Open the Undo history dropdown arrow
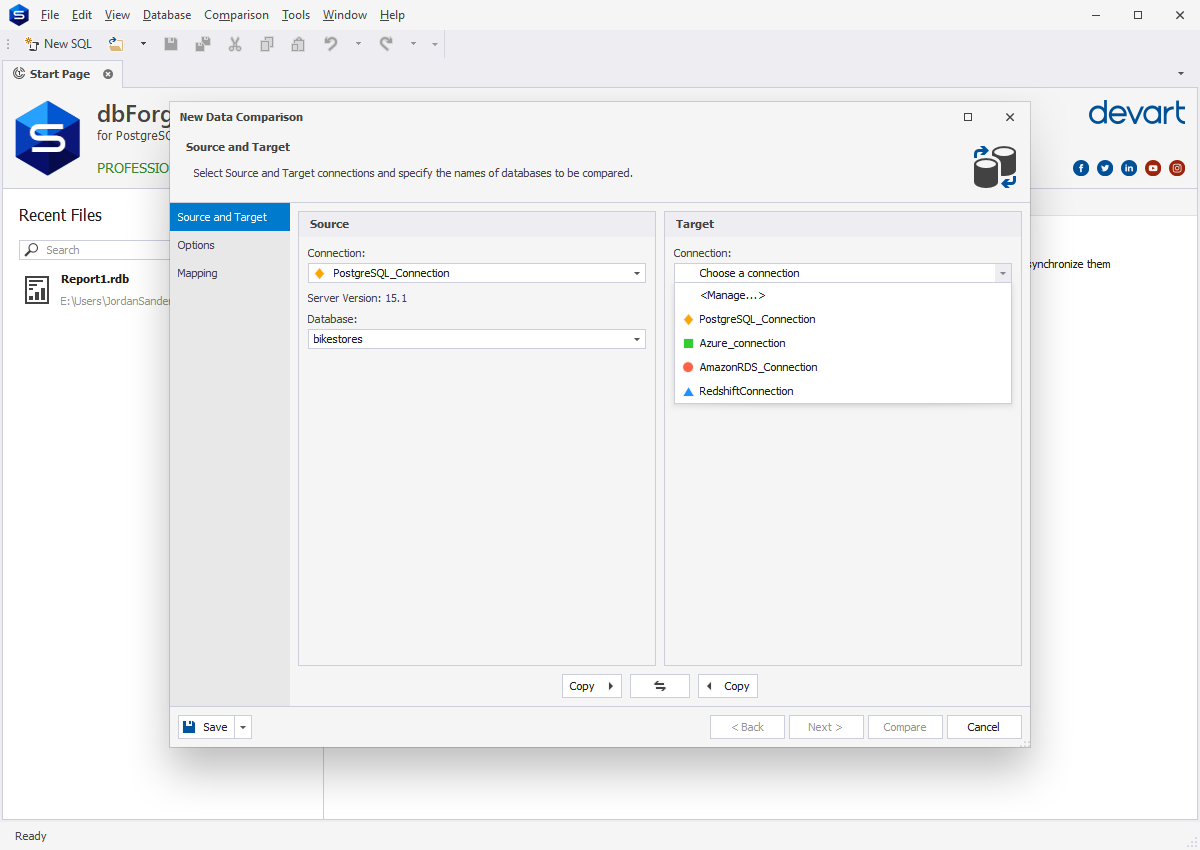This screenshot has width=1200, height=850. click(x=358, y=44)
